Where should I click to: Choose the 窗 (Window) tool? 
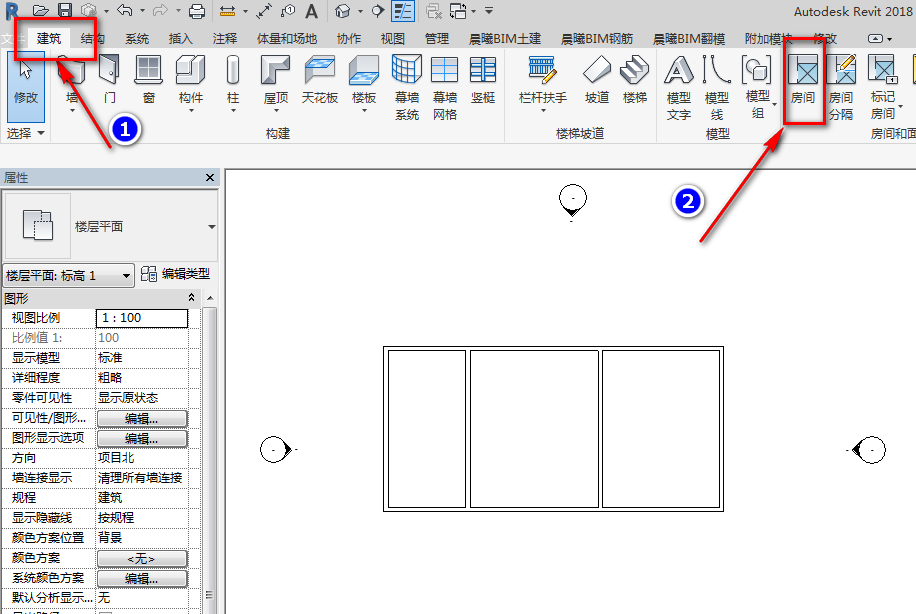coord(148,79)
